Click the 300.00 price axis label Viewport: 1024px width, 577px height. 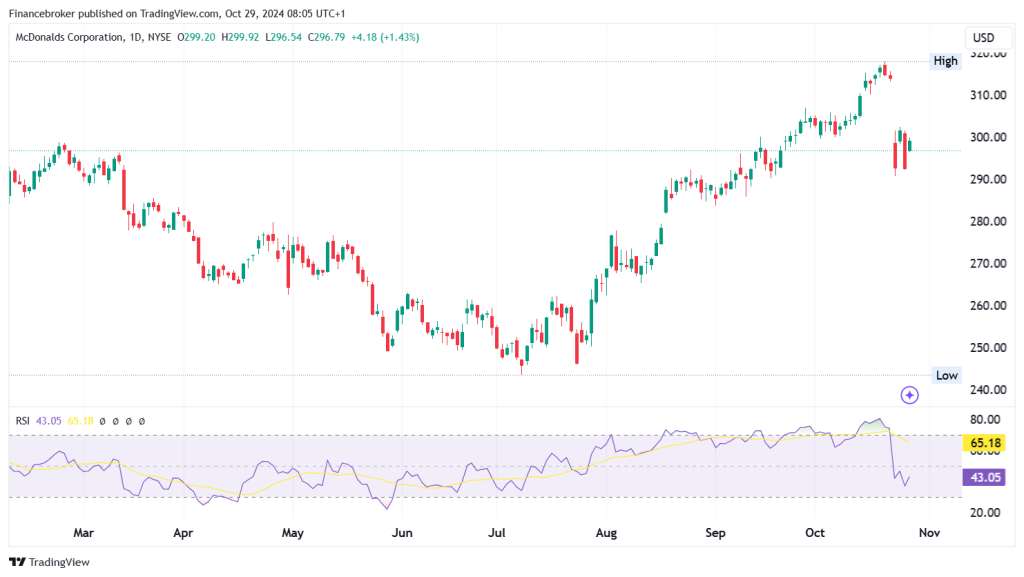pyautogui.click(x=988, y=137)
